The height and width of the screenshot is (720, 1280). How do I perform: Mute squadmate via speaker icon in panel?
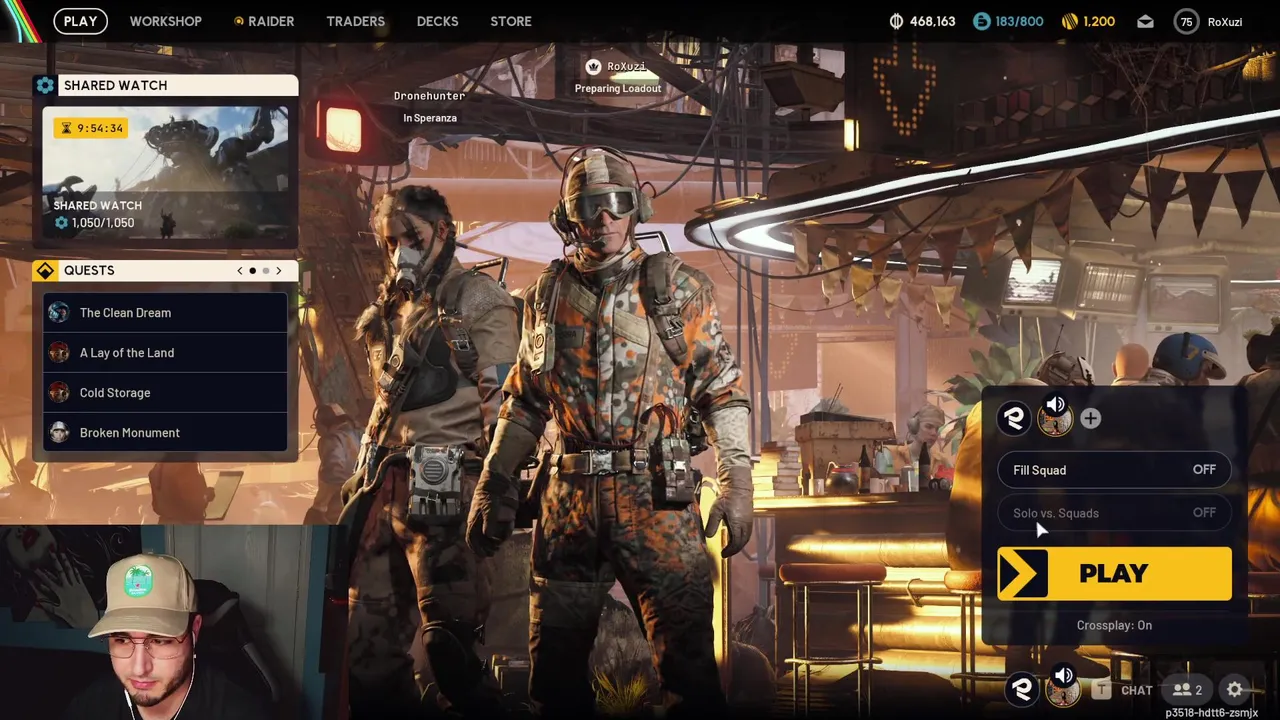(x=1055, y=405)
